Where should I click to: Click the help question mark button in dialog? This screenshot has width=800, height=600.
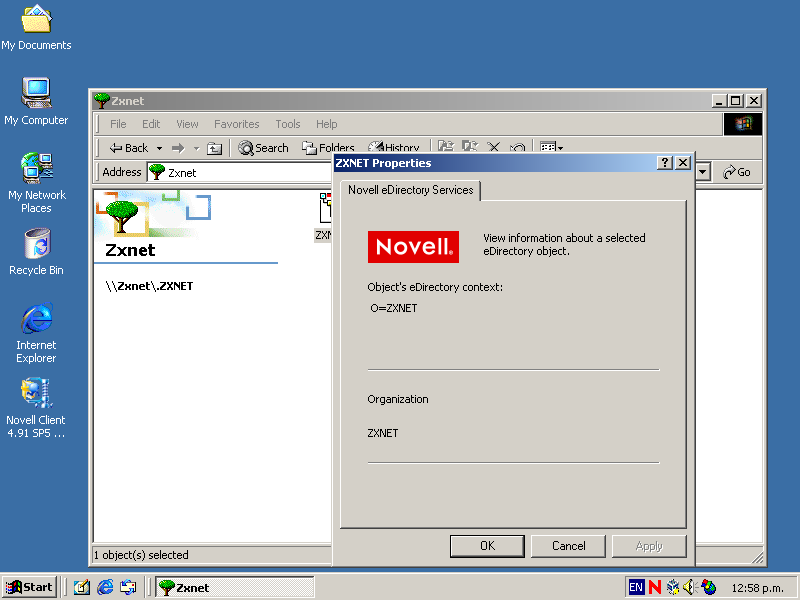coord(664,163)
